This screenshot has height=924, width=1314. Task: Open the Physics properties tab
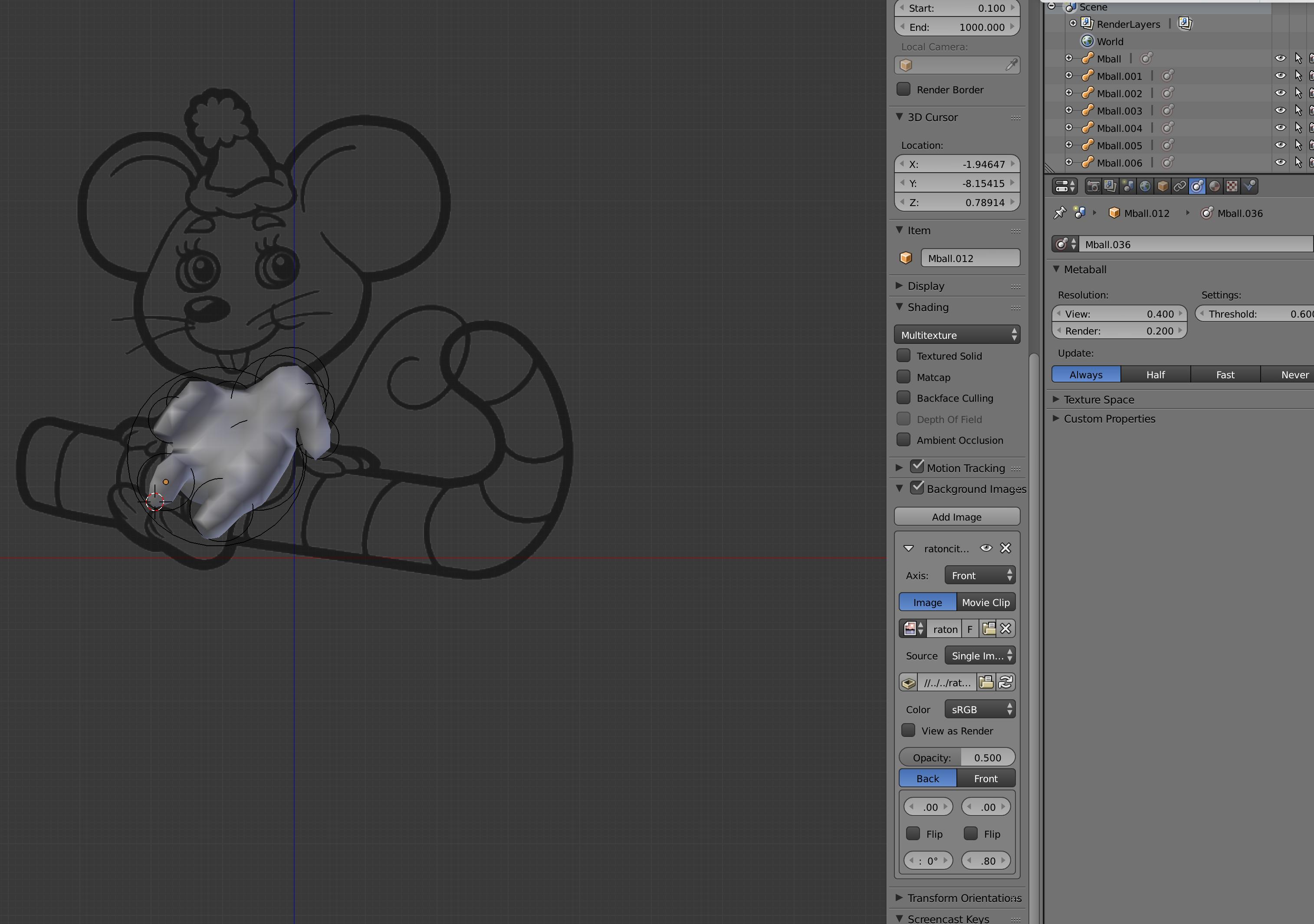[x=1249, y=187]
